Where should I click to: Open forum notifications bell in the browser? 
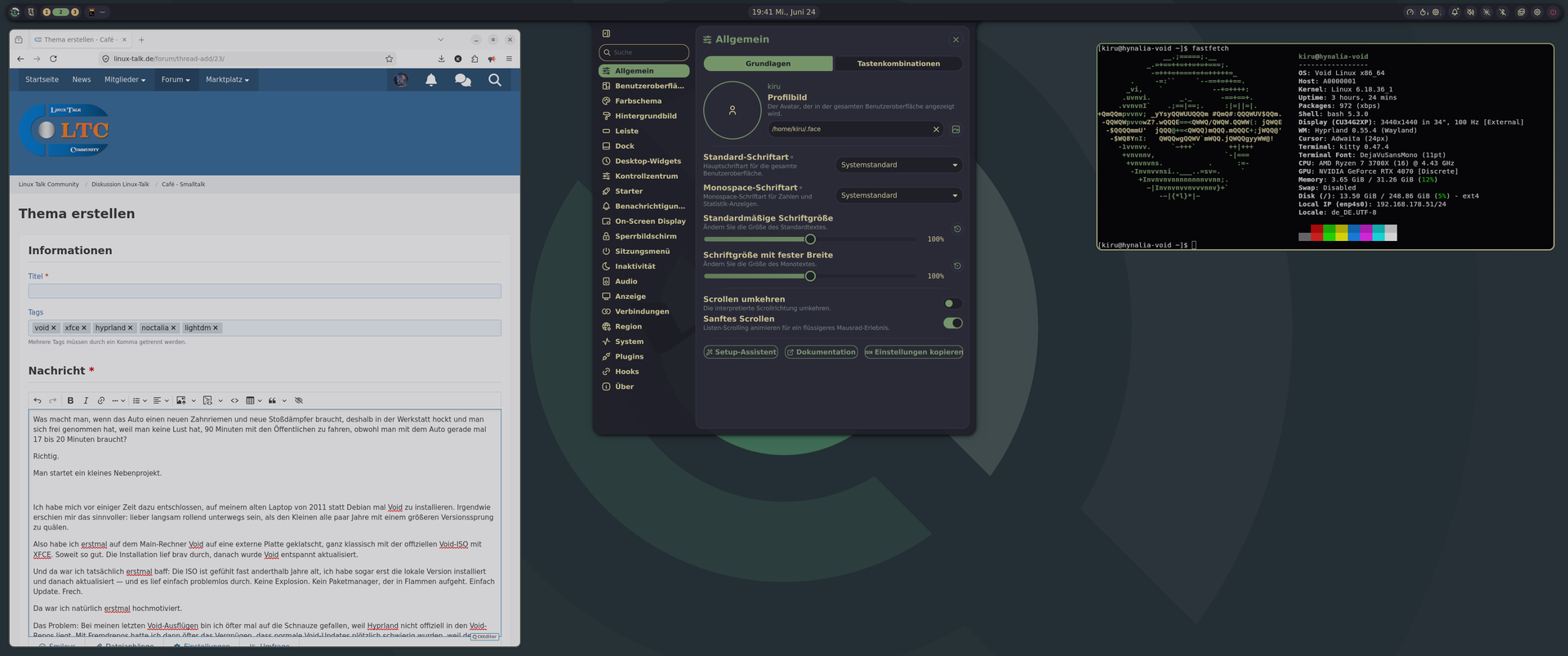[x=431, y=79]
